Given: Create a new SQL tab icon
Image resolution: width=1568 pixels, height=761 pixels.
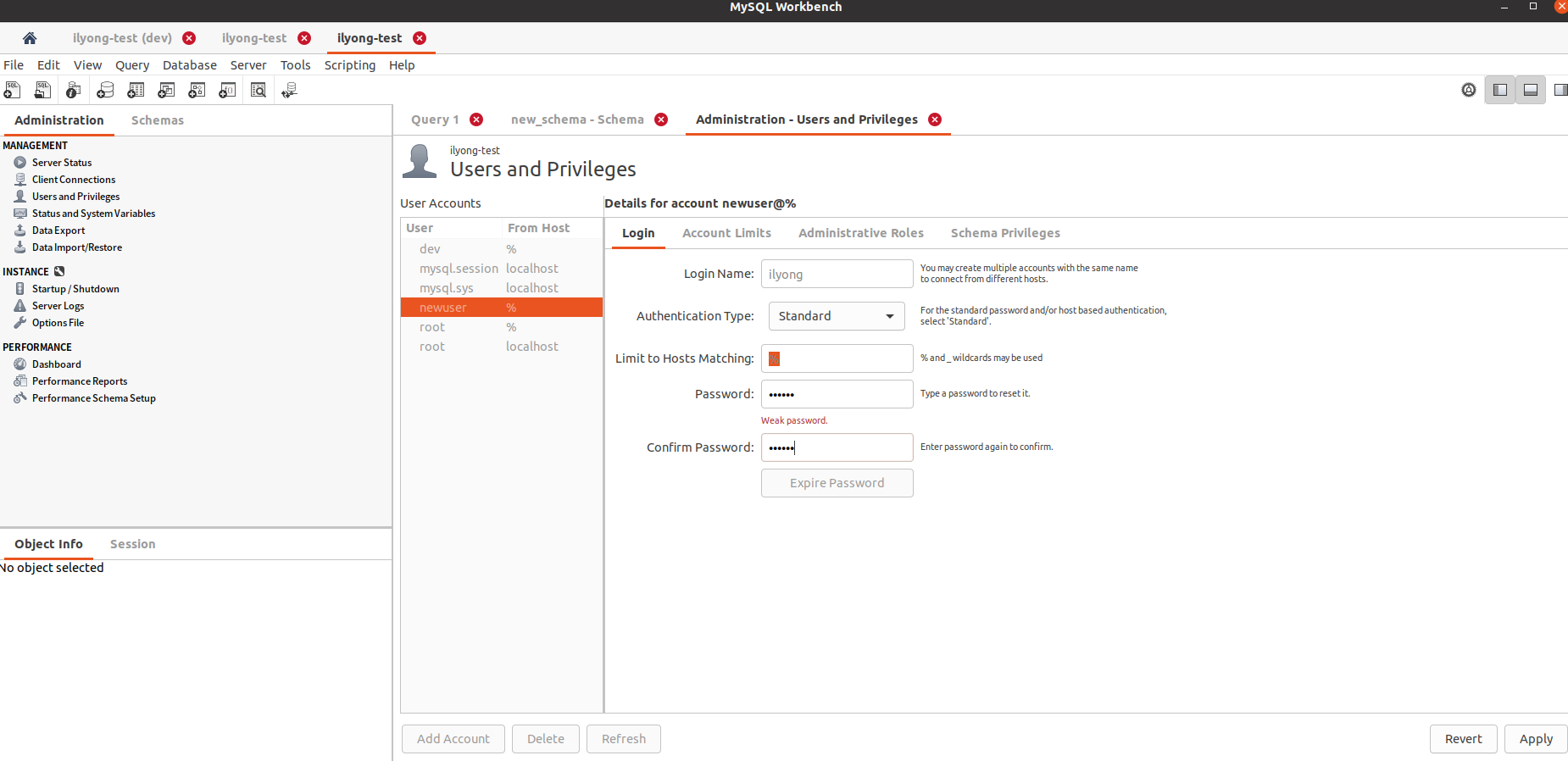Looking at the screenshot, I should [13, 90].
